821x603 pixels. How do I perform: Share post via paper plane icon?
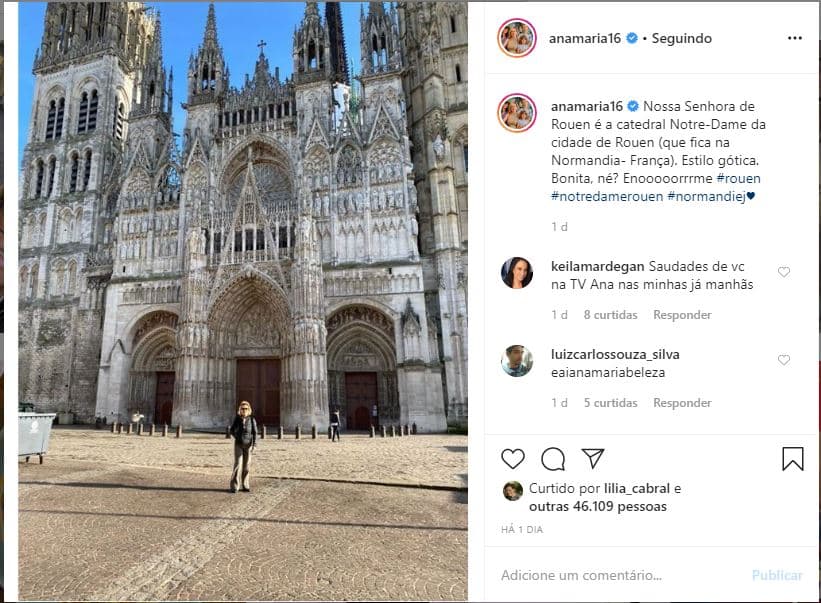593,458
